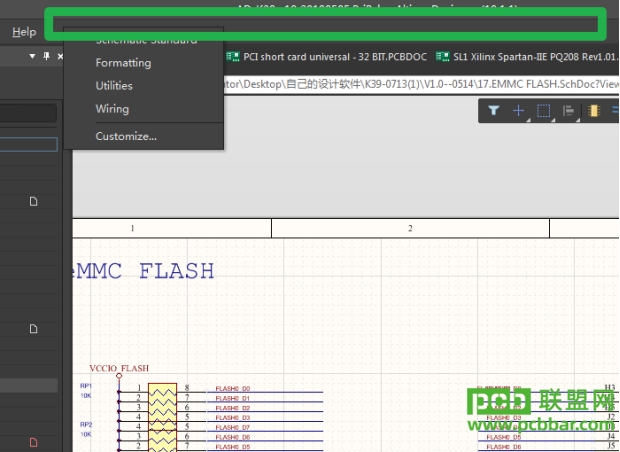Open the Help menu
The height and width of the screenshot is (452, 620).
[24, 32]
